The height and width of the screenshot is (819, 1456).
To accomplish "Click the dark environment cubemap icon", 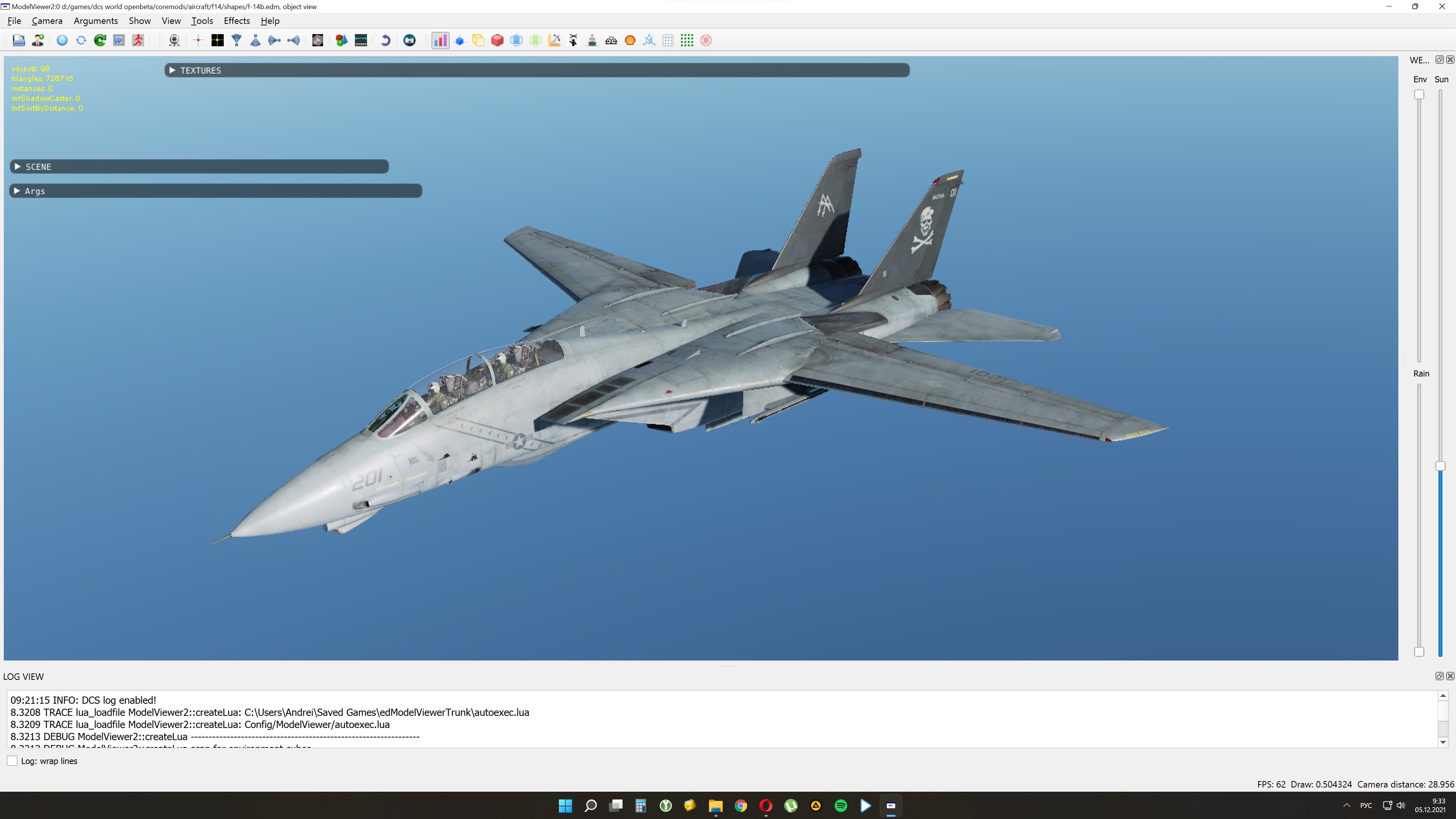I will 318,40.
